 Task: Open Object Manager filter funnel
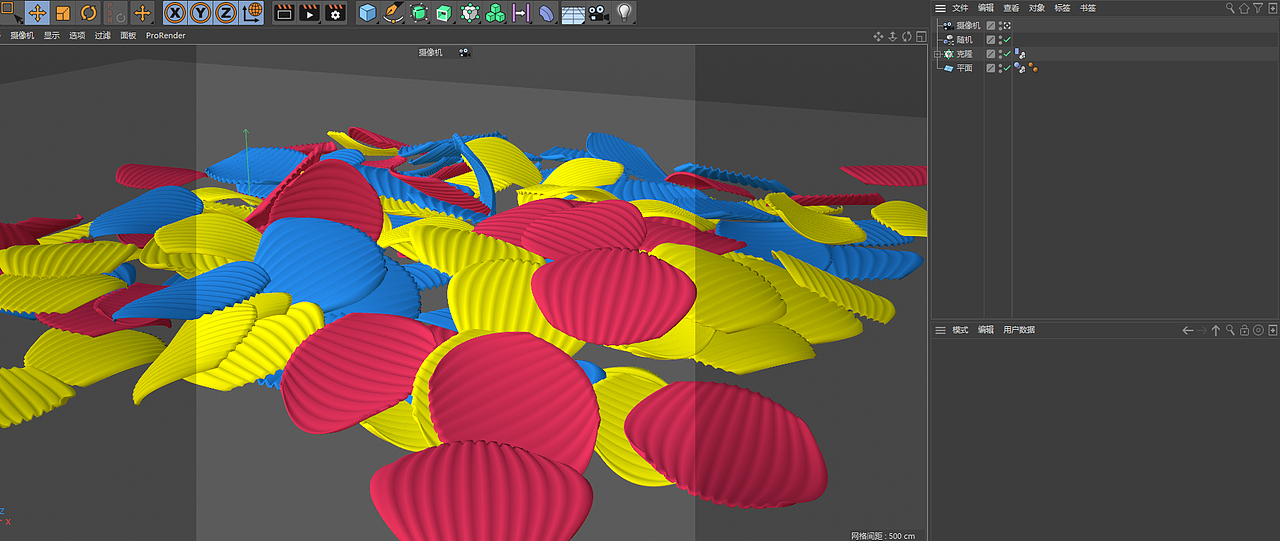[x=1258, y=8]
